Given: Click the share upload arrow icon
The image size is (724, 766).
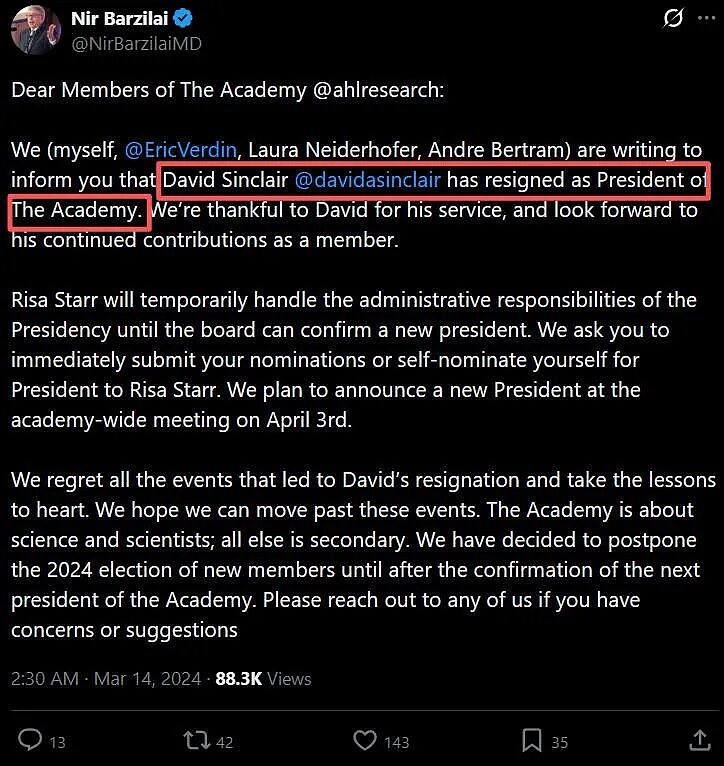Looking at the screenshot, I should [700, 740].
